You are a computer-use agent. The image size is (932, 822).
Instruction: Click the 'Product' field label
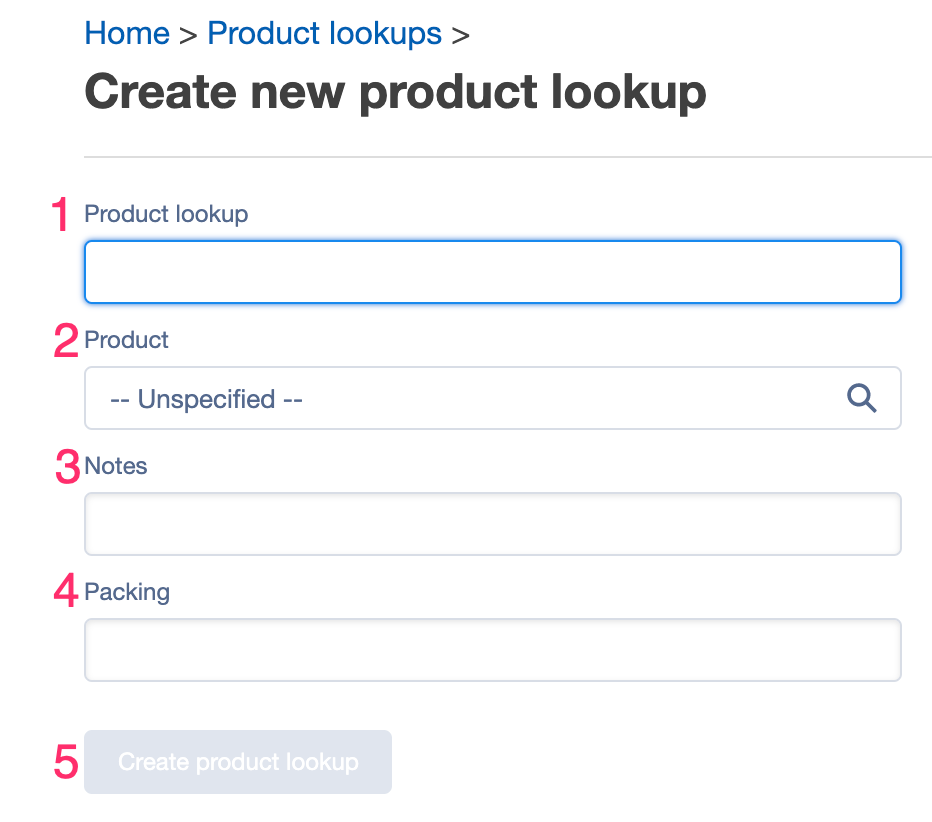(x=127, y=340)
